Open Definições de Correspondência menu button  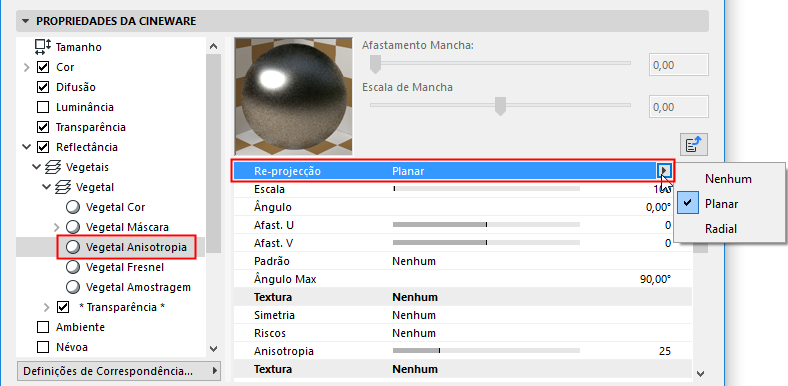pos(119,371)
